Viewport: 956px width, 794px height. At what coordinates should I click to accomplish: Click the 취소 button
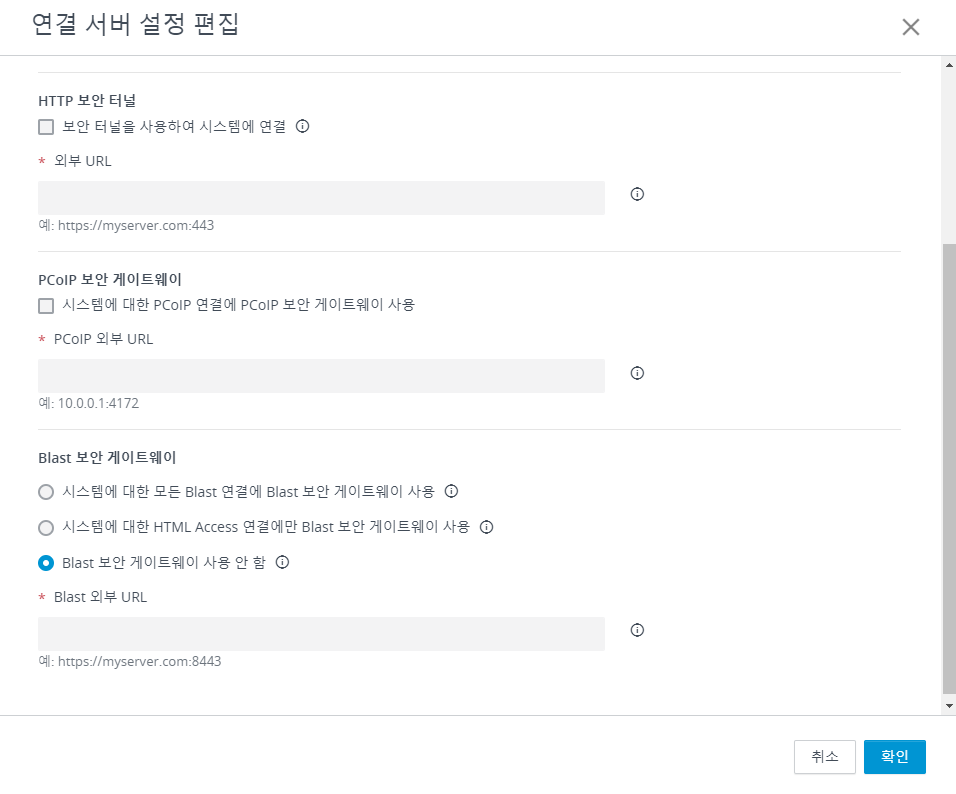coord(825,757)
